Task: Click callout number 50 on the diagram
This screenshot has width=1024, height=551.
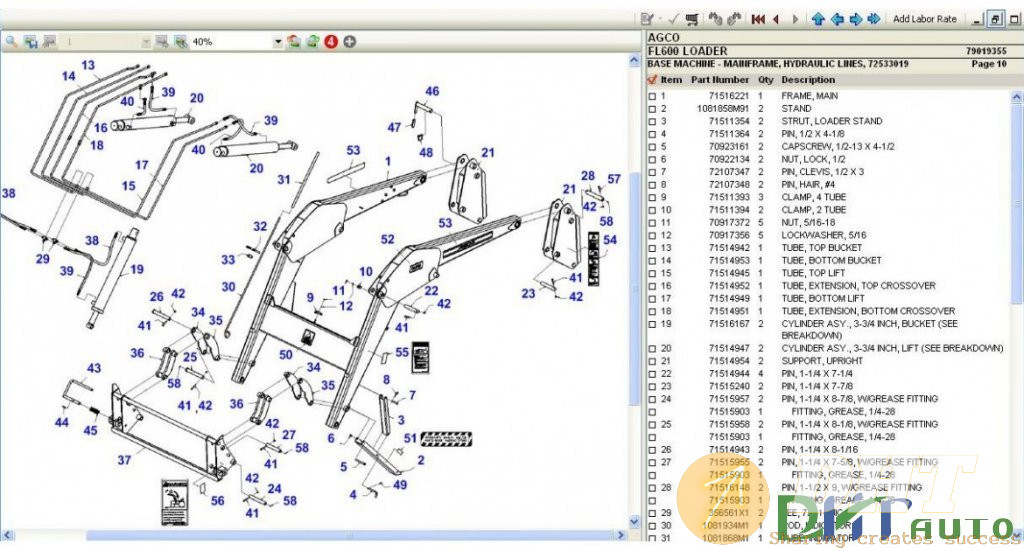Action: pyautogui.click(x=285, y=354)
